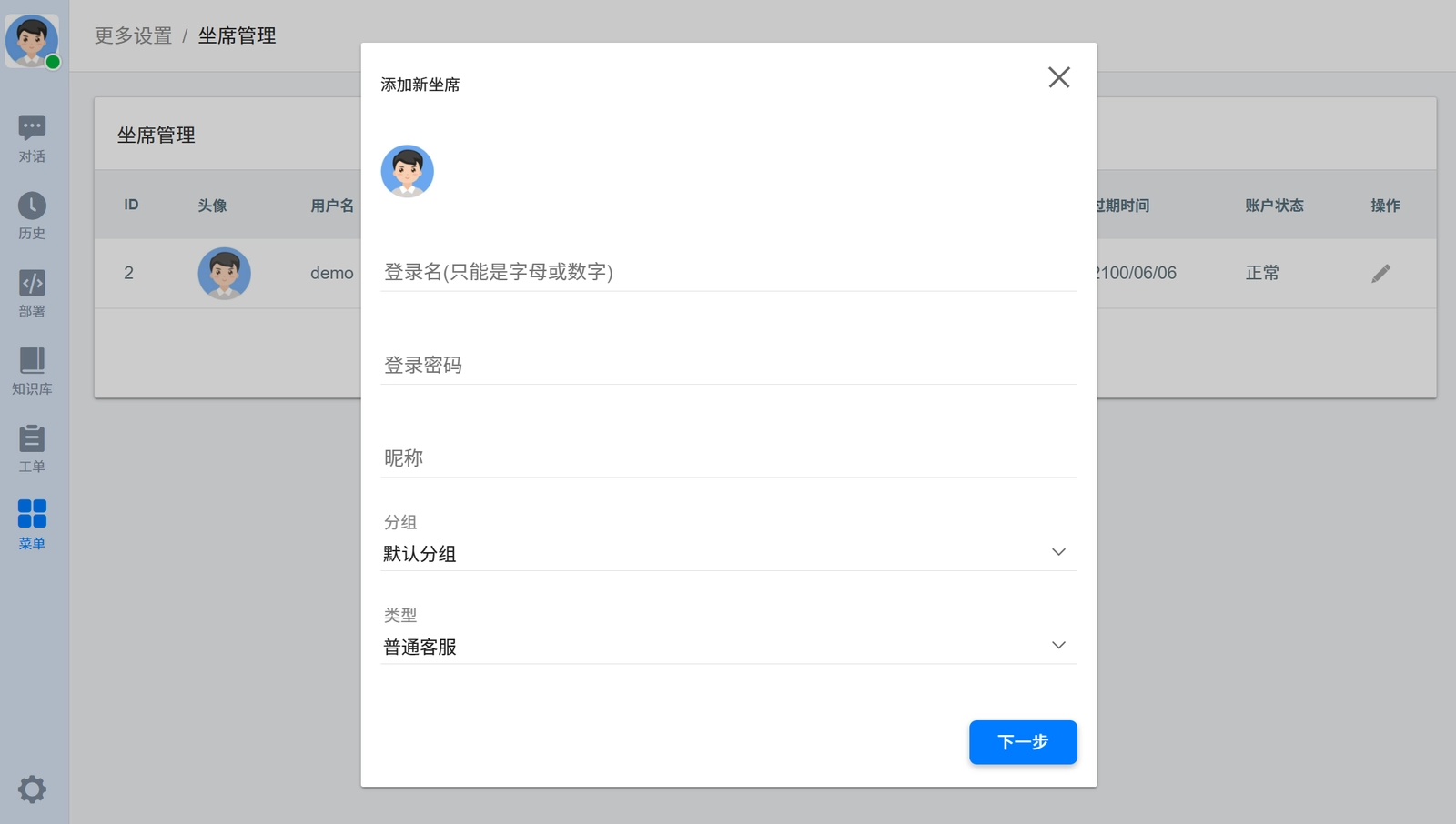Click the 下一步 next step button
The image size is (1456, 824).
1023,742
